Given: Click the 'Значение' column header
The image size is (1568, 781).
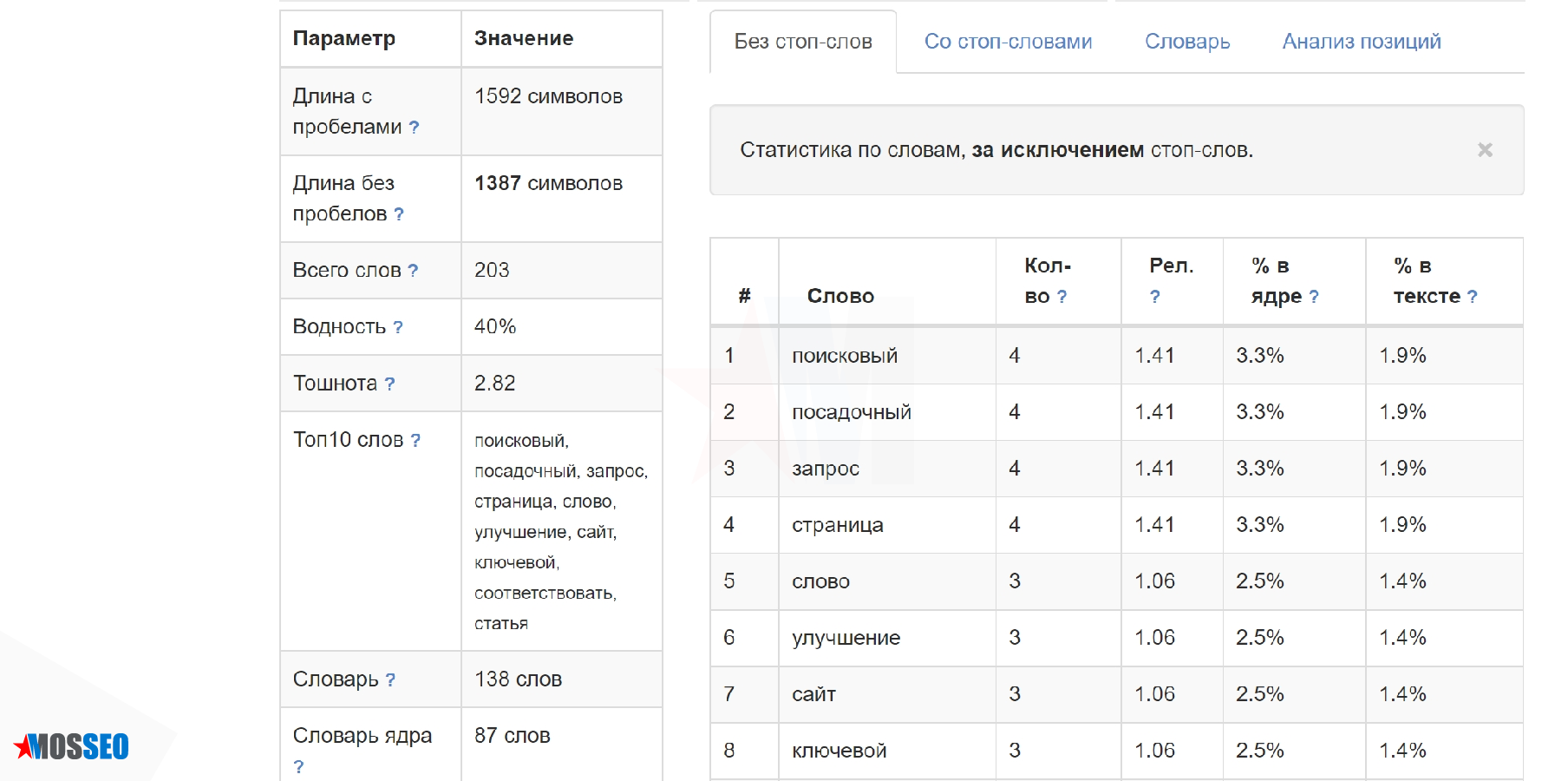Looking at the screenshot, I should [x=522, y=38].
